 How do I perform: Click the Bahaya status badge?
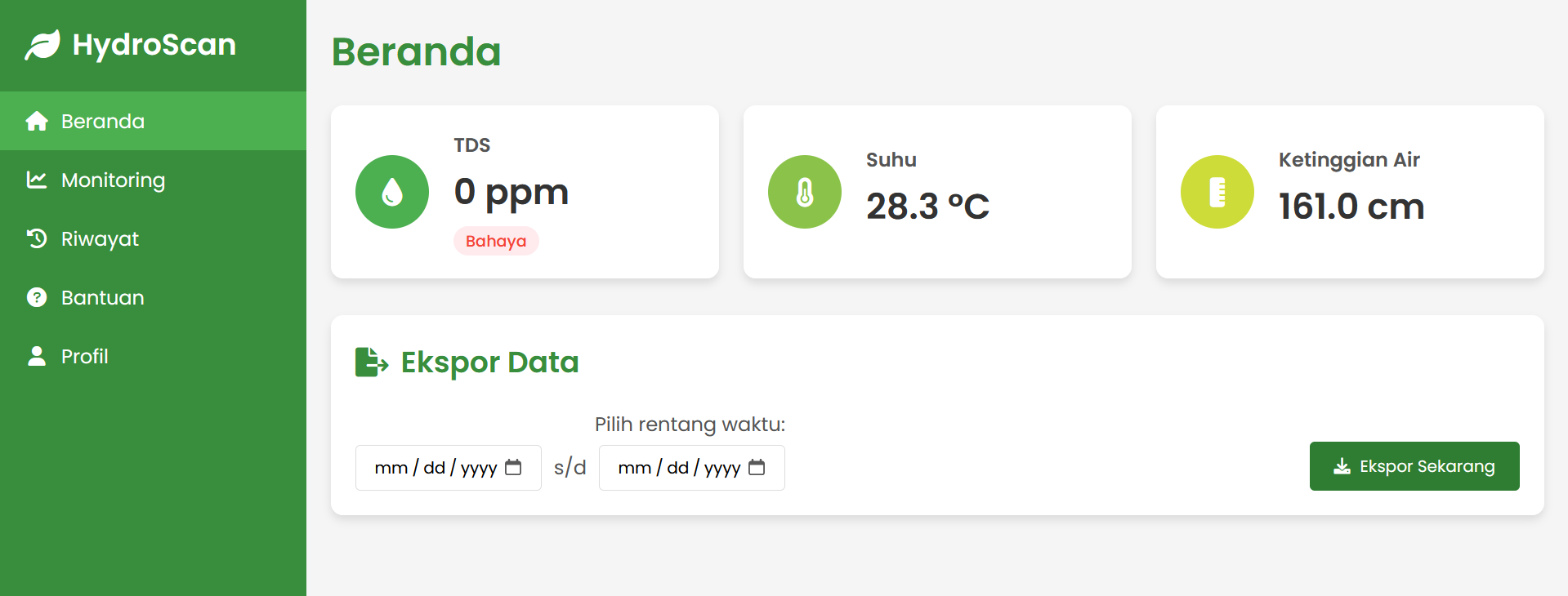(x=496, y=241)
